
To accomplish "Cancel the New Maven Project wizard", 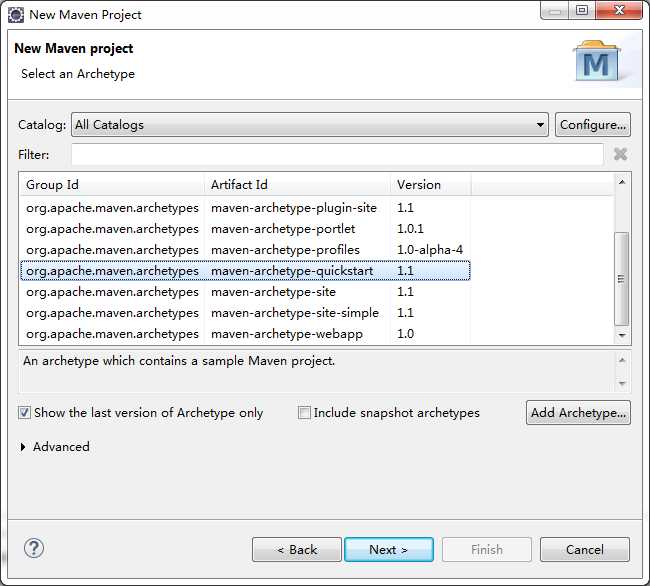I will tap(585, 550).
